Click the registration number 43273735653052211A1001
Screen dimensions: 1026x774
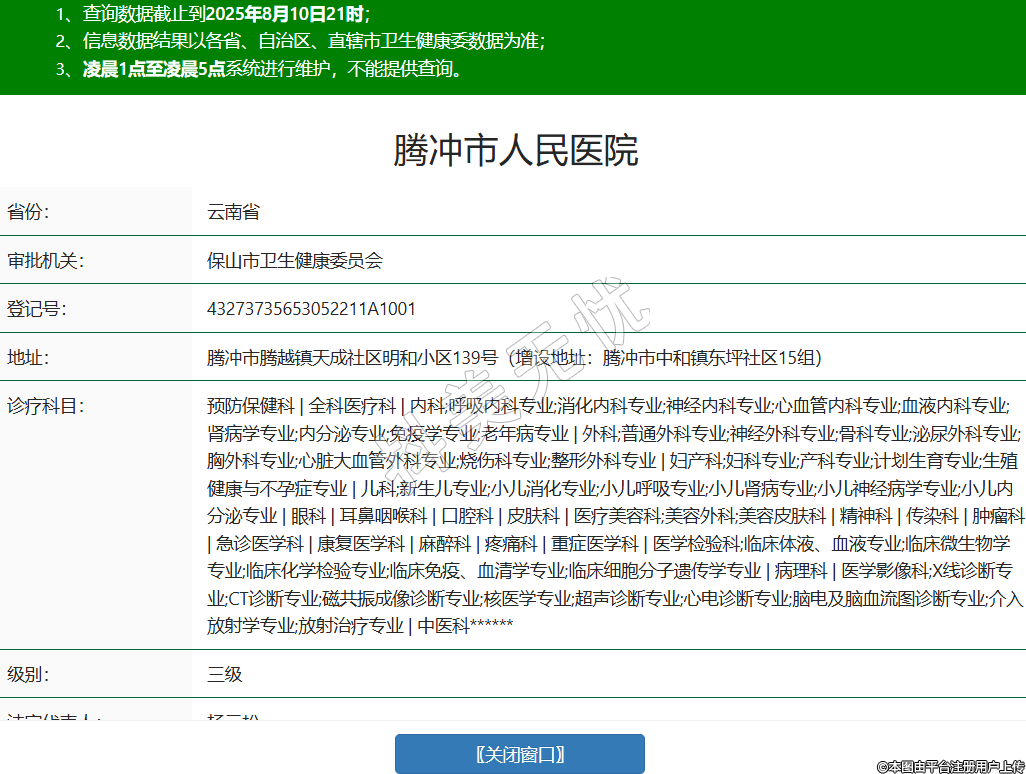[x=311, y=309]
